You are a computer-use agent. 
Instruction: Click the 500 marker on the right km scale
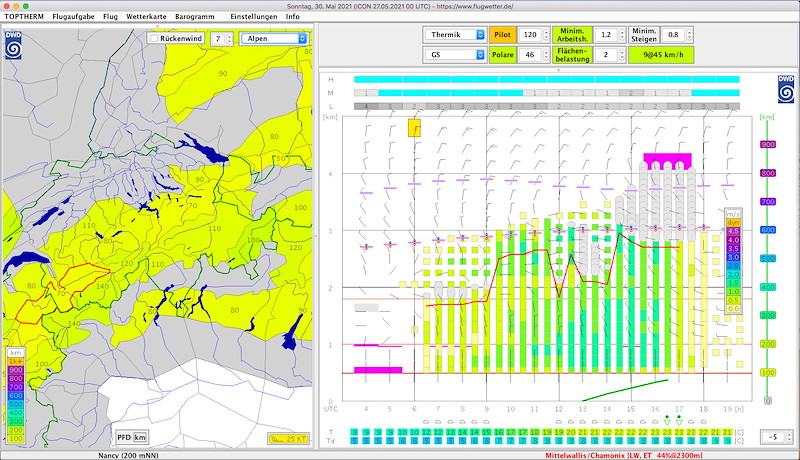coord(768,259)
